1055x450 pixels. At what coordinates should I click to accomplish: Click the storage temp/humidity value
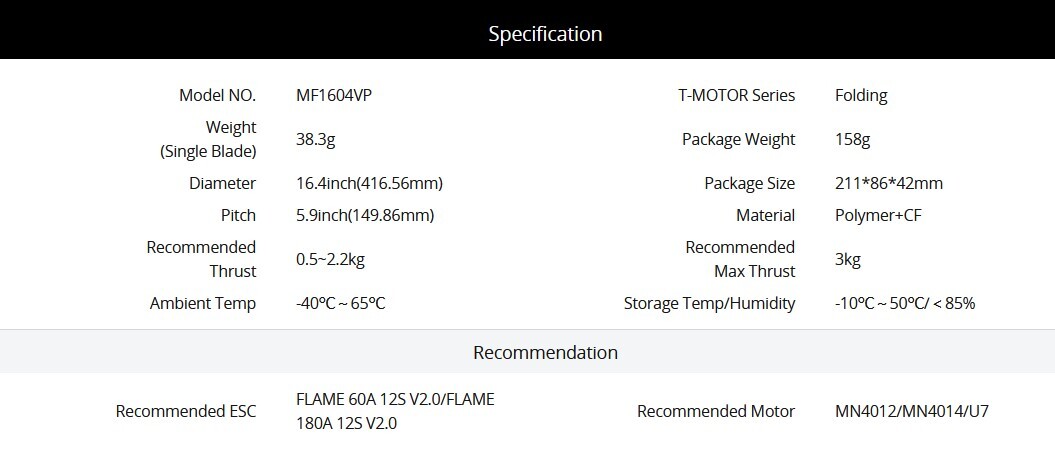tap(905, 303)
